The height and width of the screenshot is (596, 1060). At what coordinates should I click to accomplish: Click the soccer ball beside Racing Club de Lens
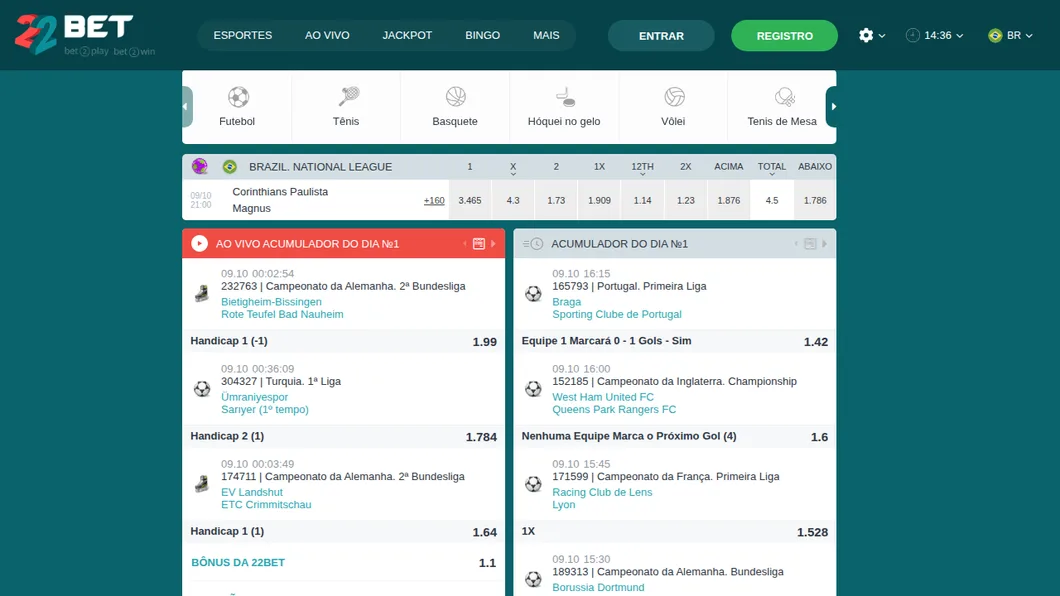(533, 484)
